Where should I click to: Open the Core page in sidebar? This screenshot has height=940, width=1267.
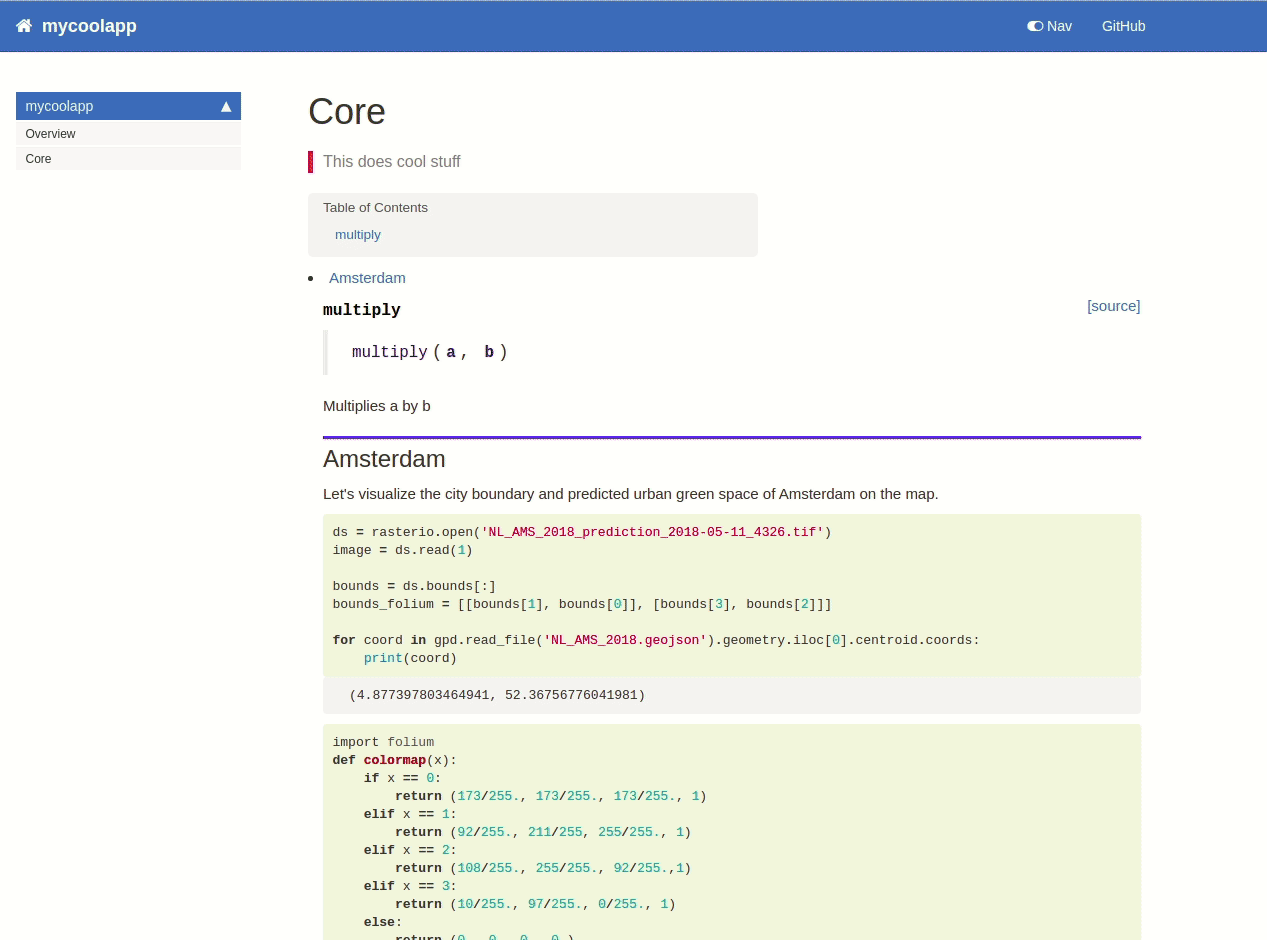coord(128,159)
